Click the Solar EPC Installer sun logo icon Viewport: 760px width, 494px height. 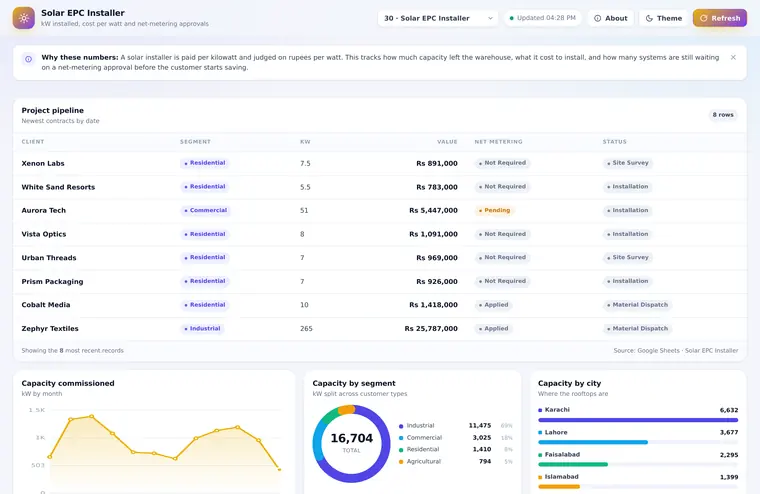pyautogui.click(x=24, y=18)
